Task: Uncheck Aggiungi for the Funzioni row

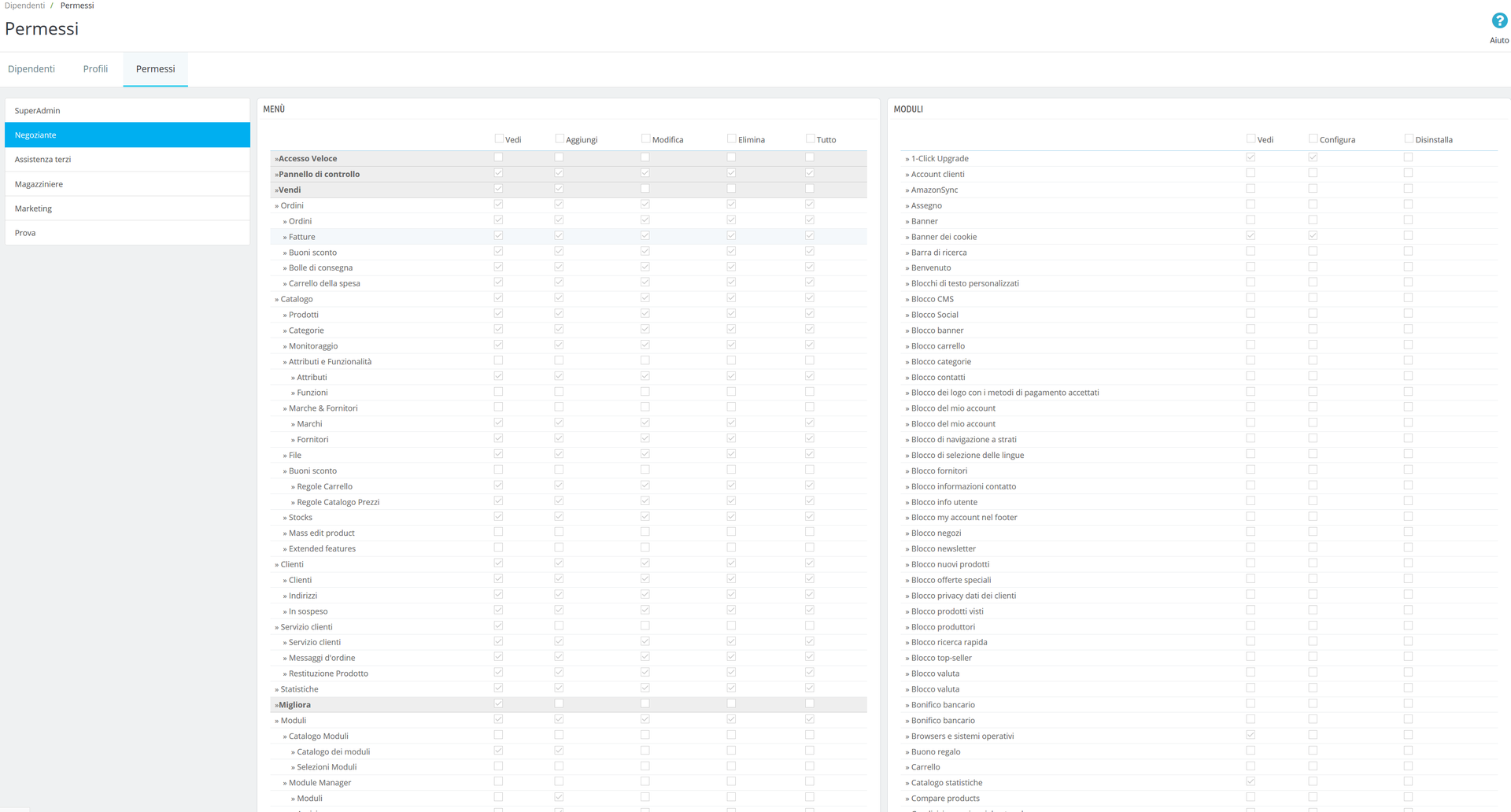Action: click(x=559, y=392)
